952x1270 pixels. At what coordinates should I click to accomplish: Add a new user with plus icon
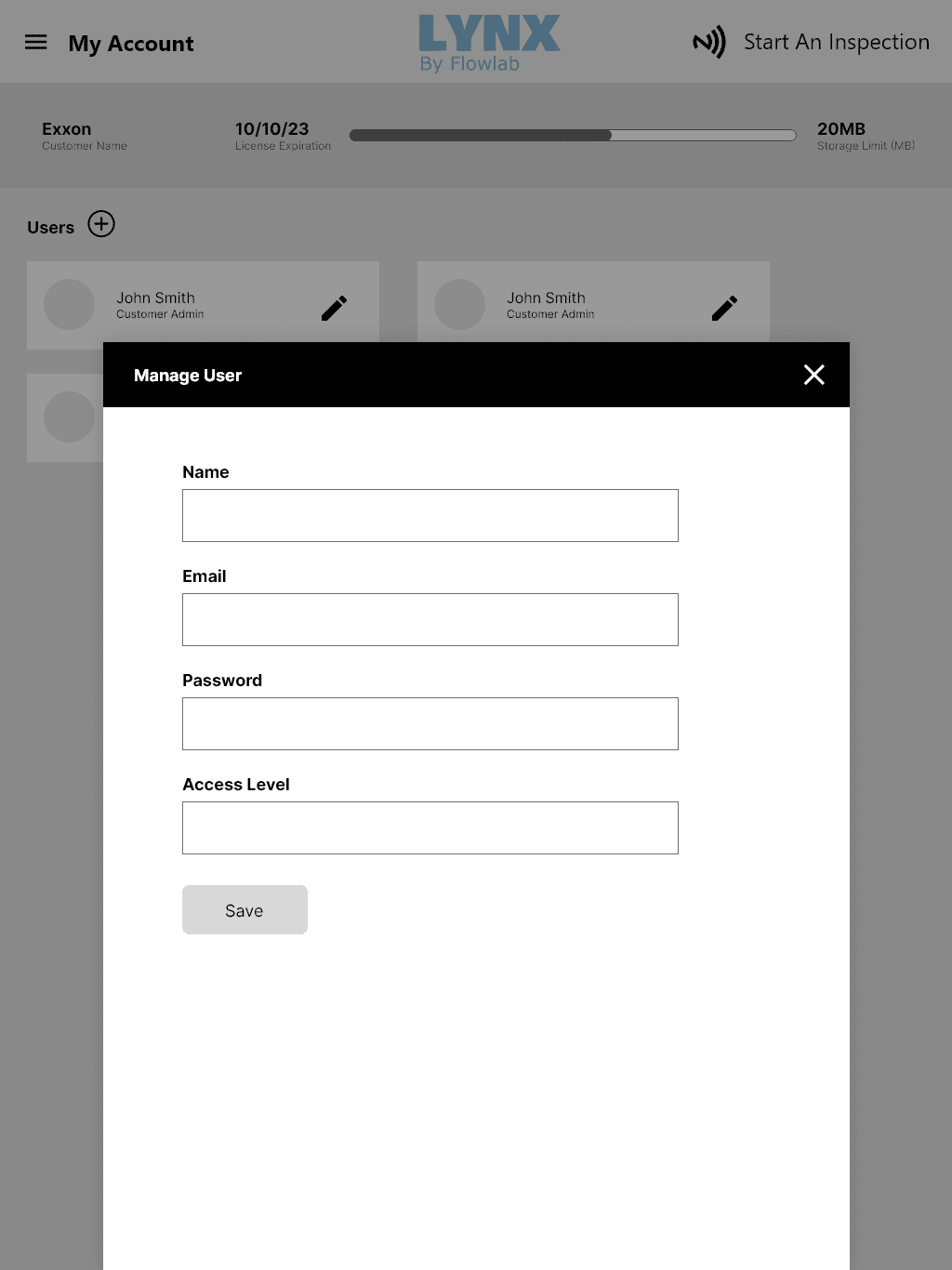pos(101,224)
